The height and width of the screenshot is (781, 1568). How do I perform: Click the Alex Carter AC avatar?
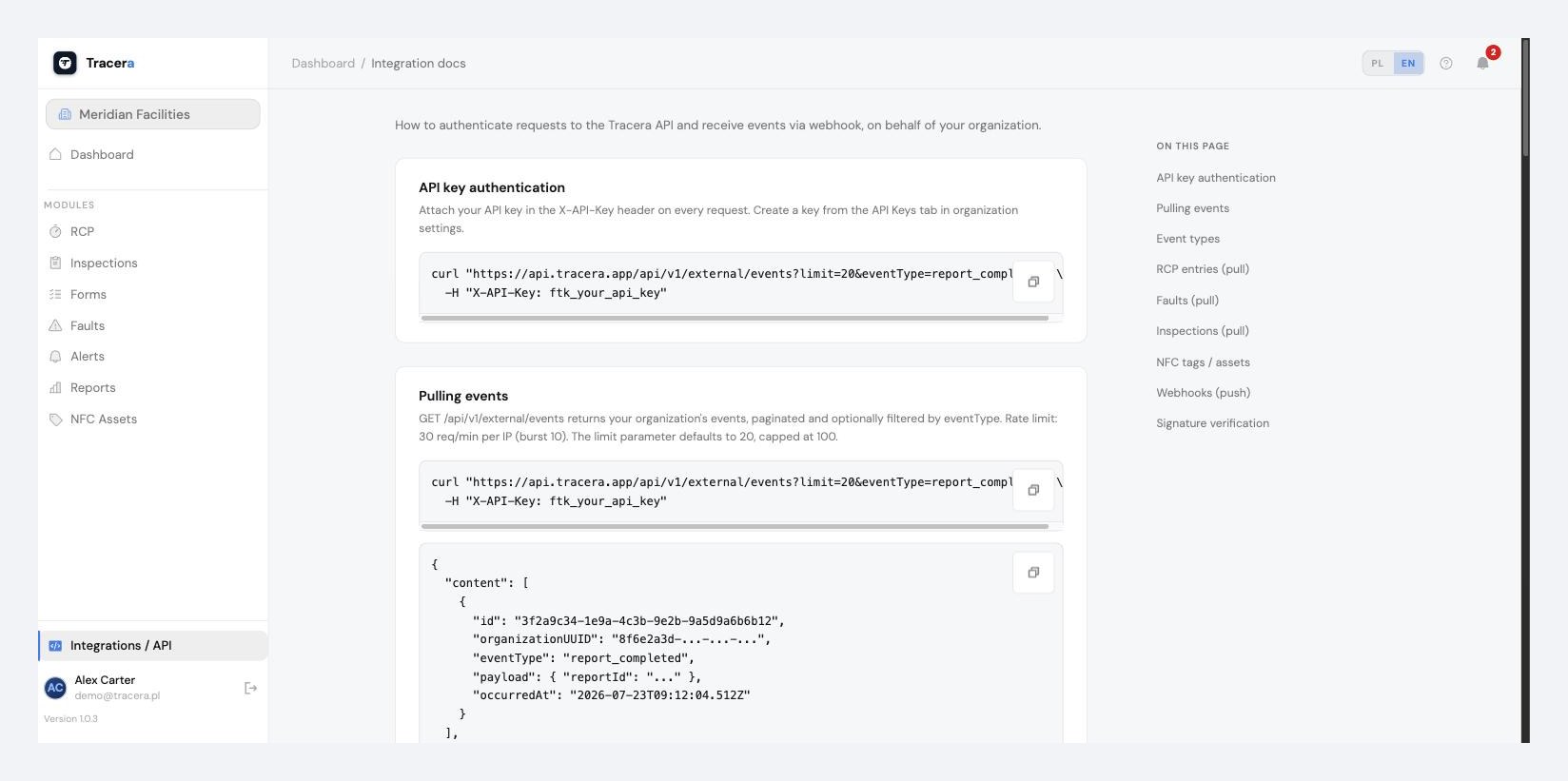[x=55, y=687]
